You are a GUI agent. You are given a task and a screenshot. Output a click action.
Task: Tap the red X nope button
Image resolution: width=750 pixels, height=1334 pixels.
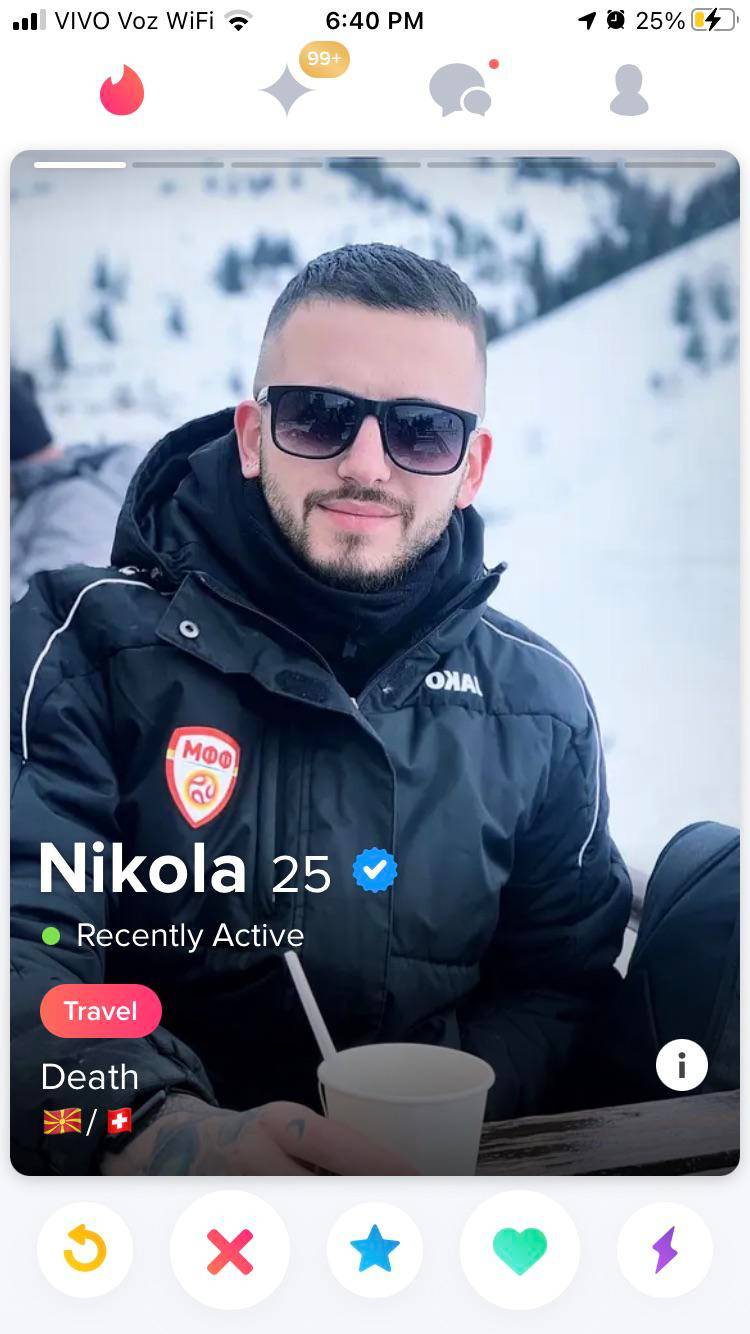230,1250
